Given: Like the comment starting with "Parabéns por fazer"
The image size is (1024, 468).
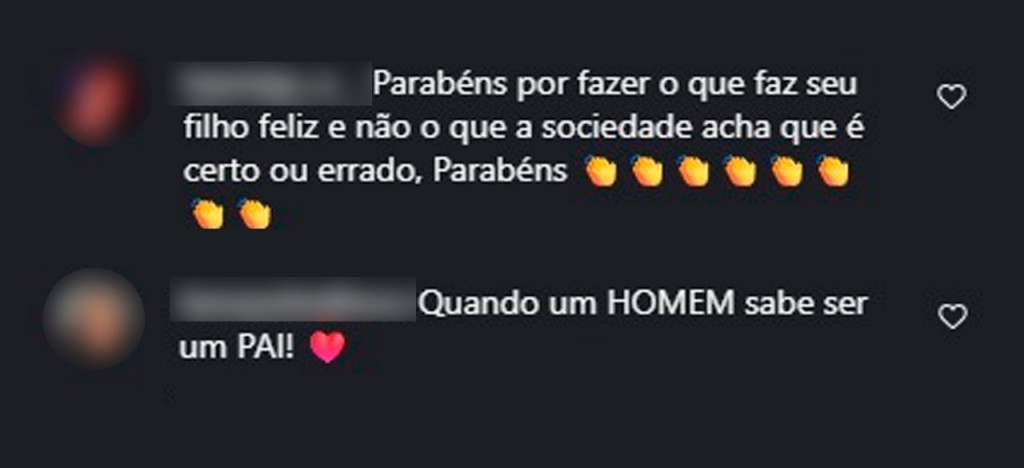Looking at the screenshot, I should click(952, 97).
